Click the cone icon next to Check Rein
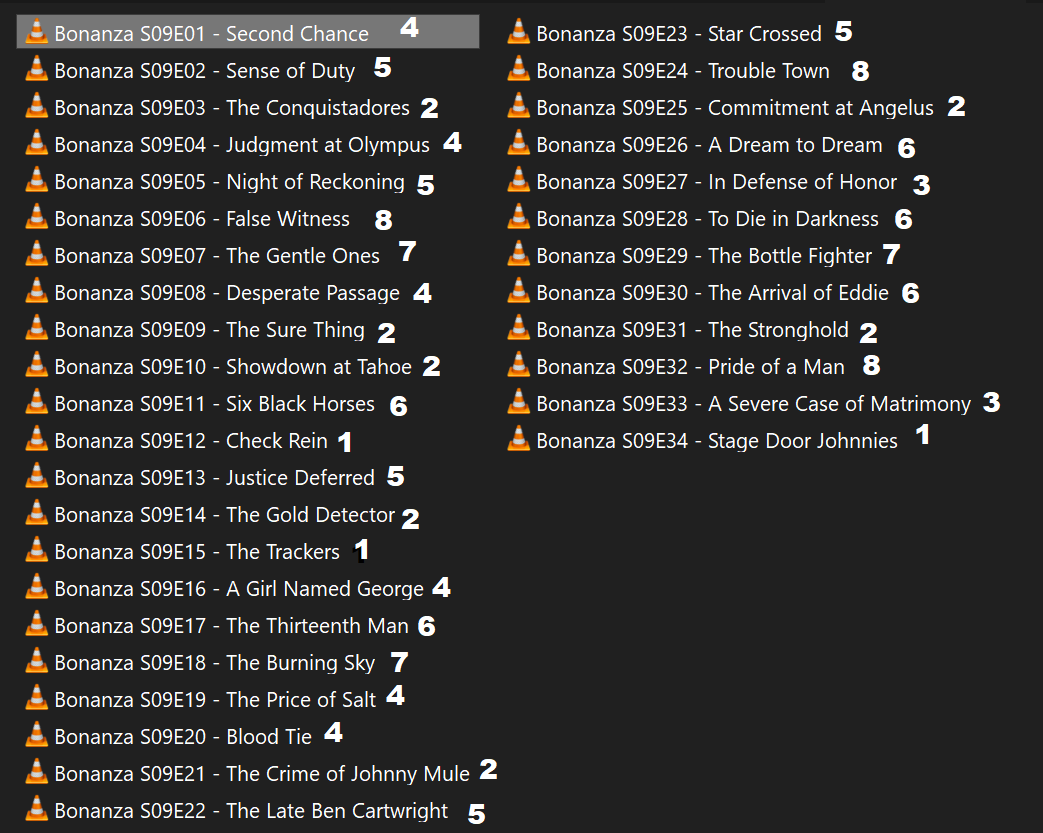Image resolution: width=1043 pixels, height=833 pixels. pyautogui.click(x=37, y=439)
